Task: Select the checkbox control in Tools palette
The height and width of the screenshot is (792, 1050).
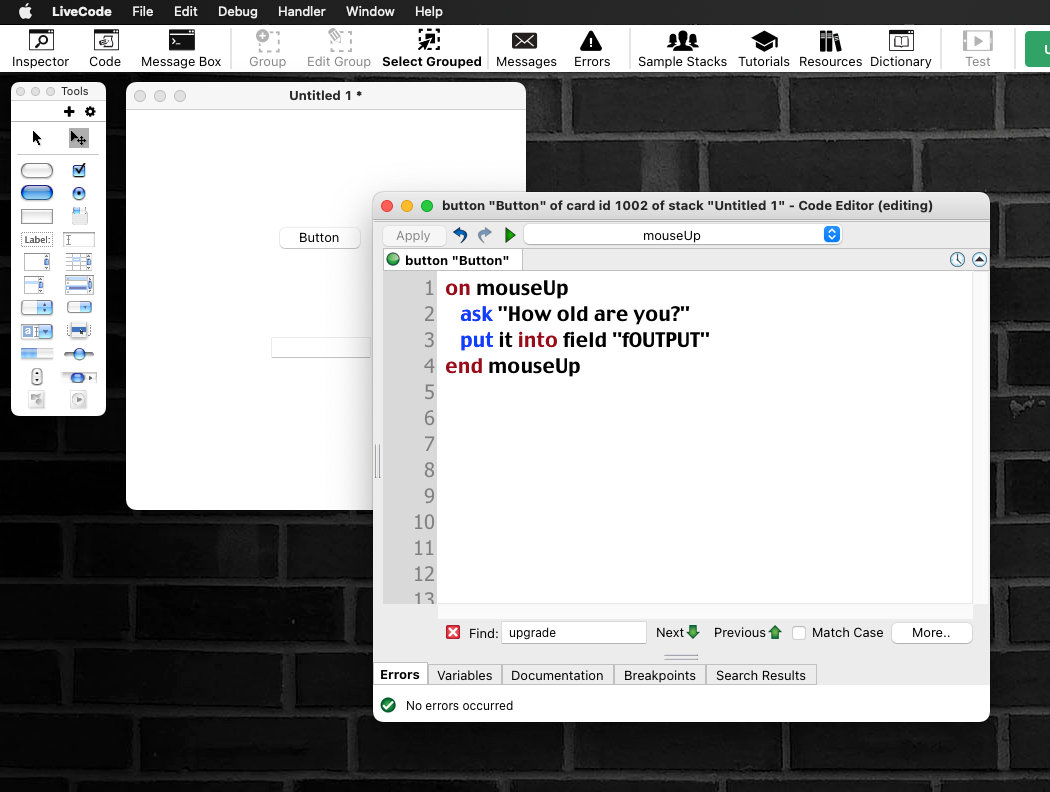Action: point(79,171)
